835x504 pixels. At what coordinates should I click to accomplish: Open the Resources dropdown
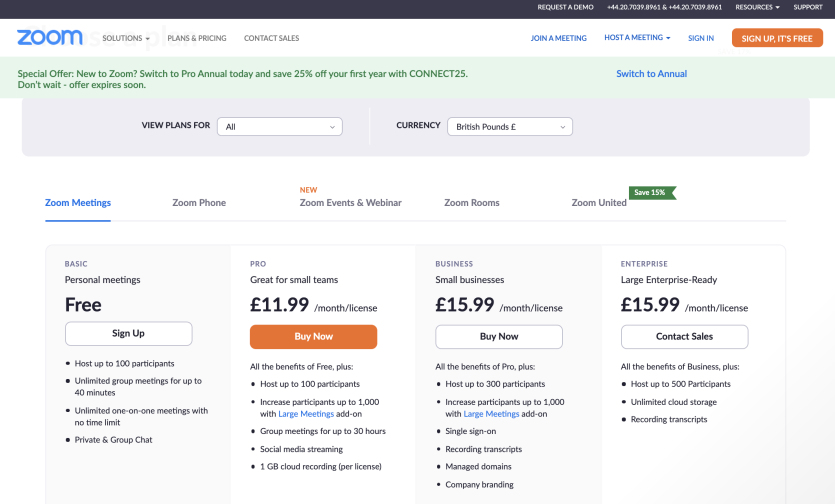(x=757, y=7)
